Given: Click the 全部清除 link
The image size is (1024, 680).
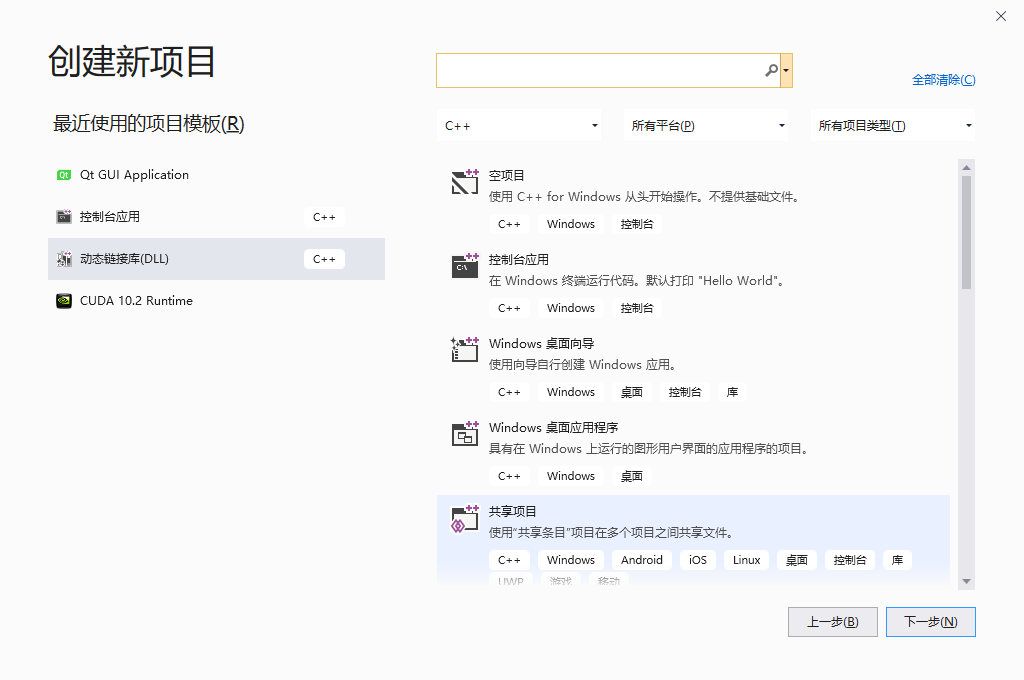Looking at the screenshot, I should 943,79.
